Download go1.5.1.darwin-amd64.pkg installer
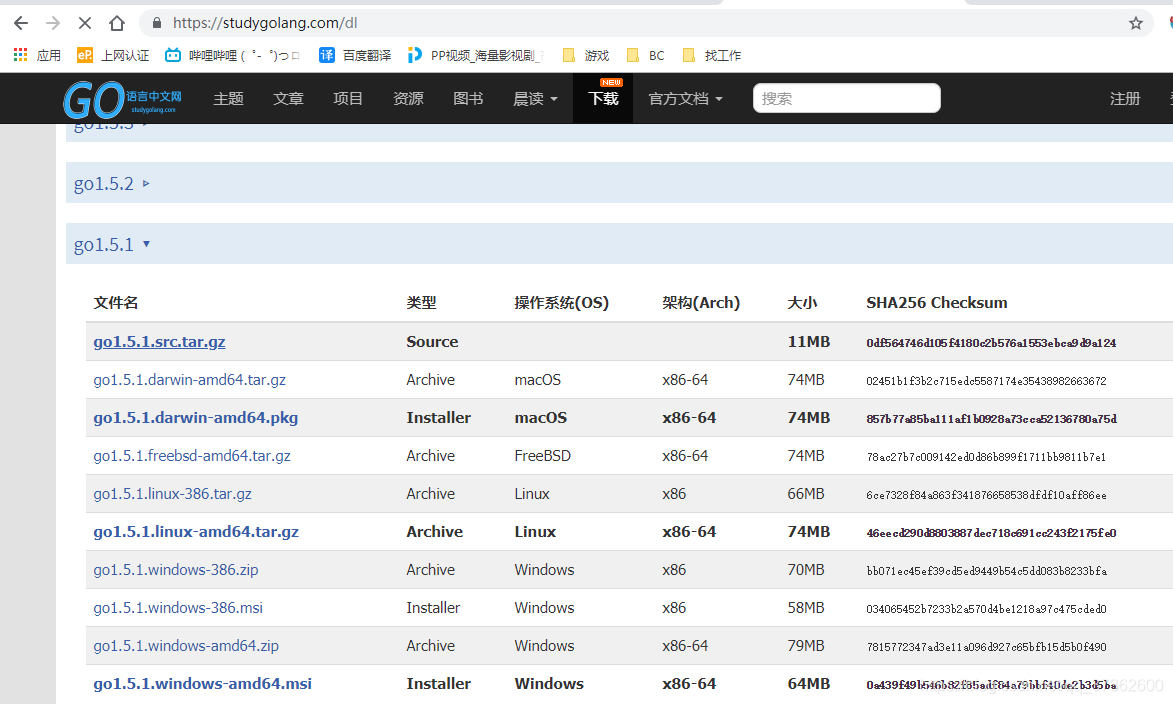 pos(195,417)
